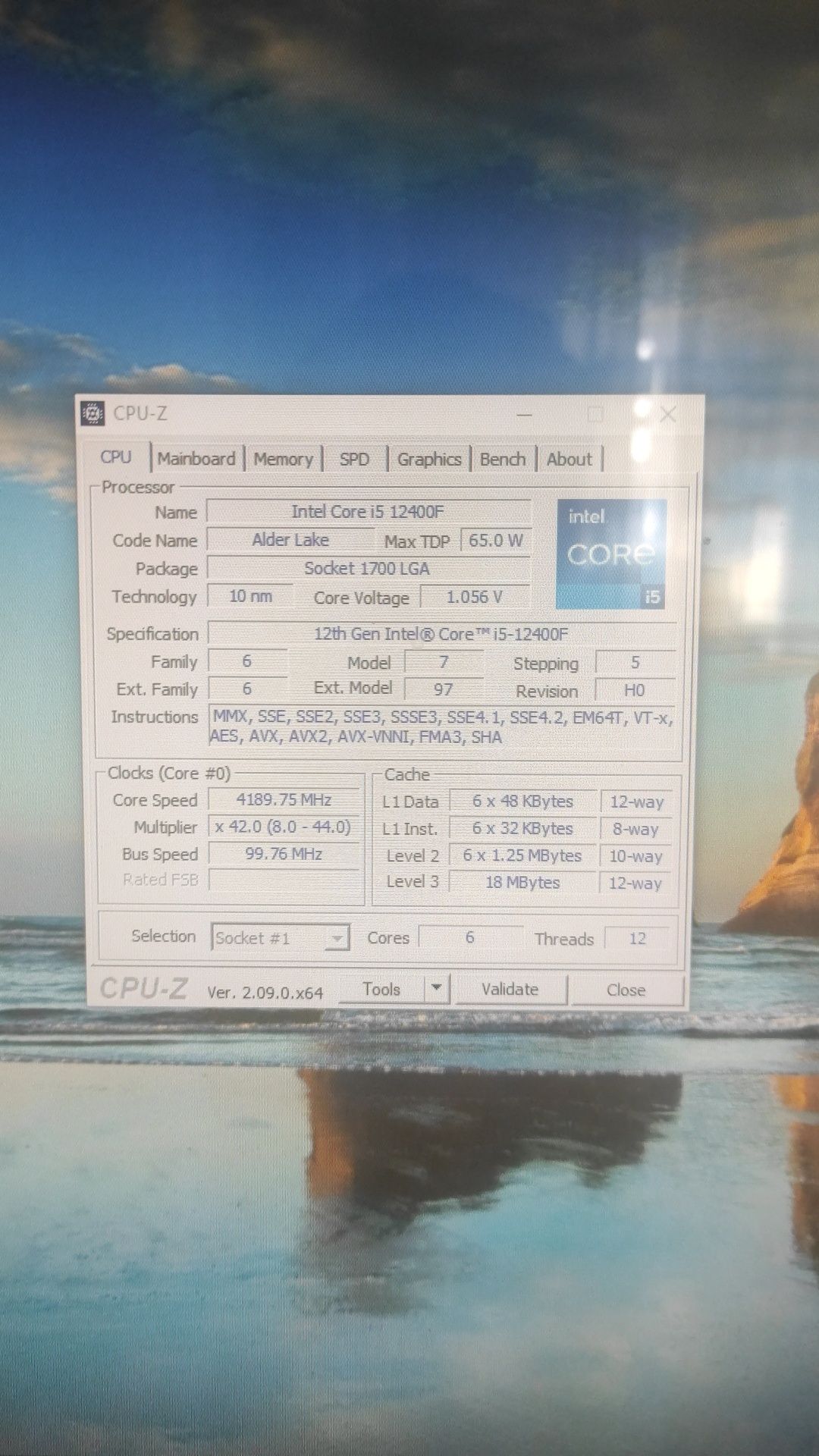Select the processor Name field Intel Core i5 12400F

point(368,512)
